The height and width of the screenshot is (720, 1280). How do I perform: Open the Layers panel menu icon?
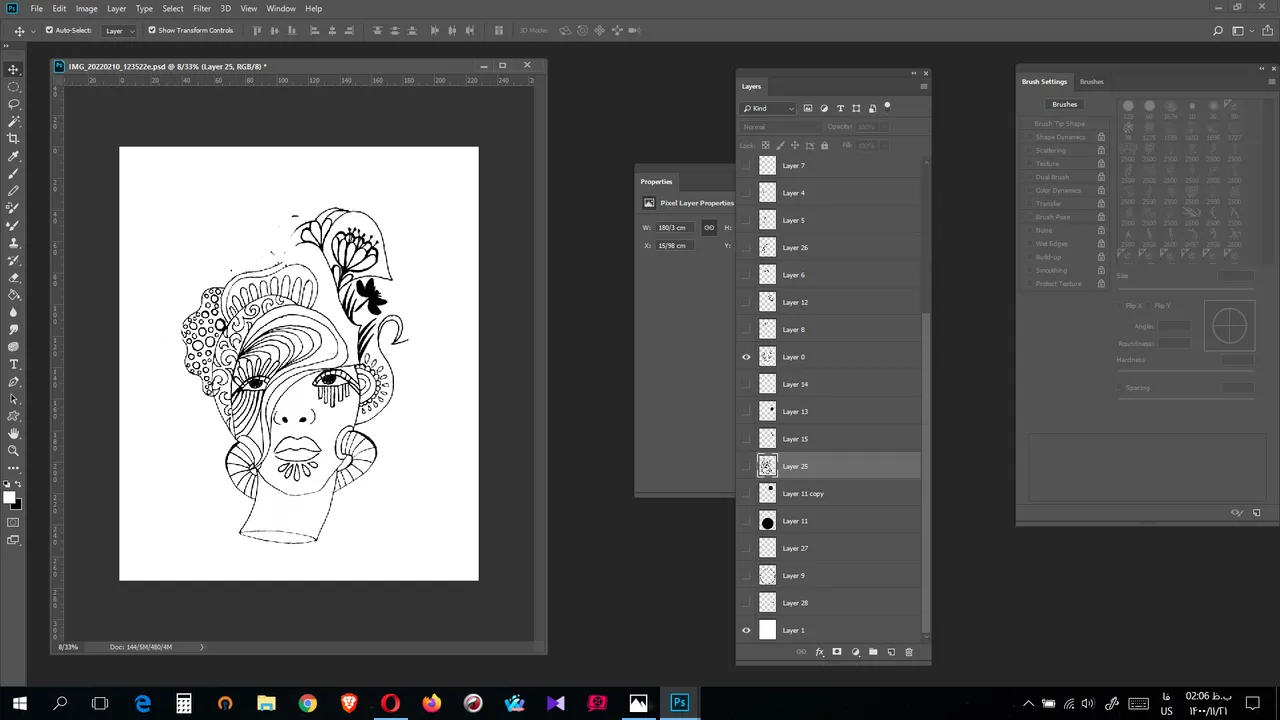pyautogui.click(x=923, y=86)
